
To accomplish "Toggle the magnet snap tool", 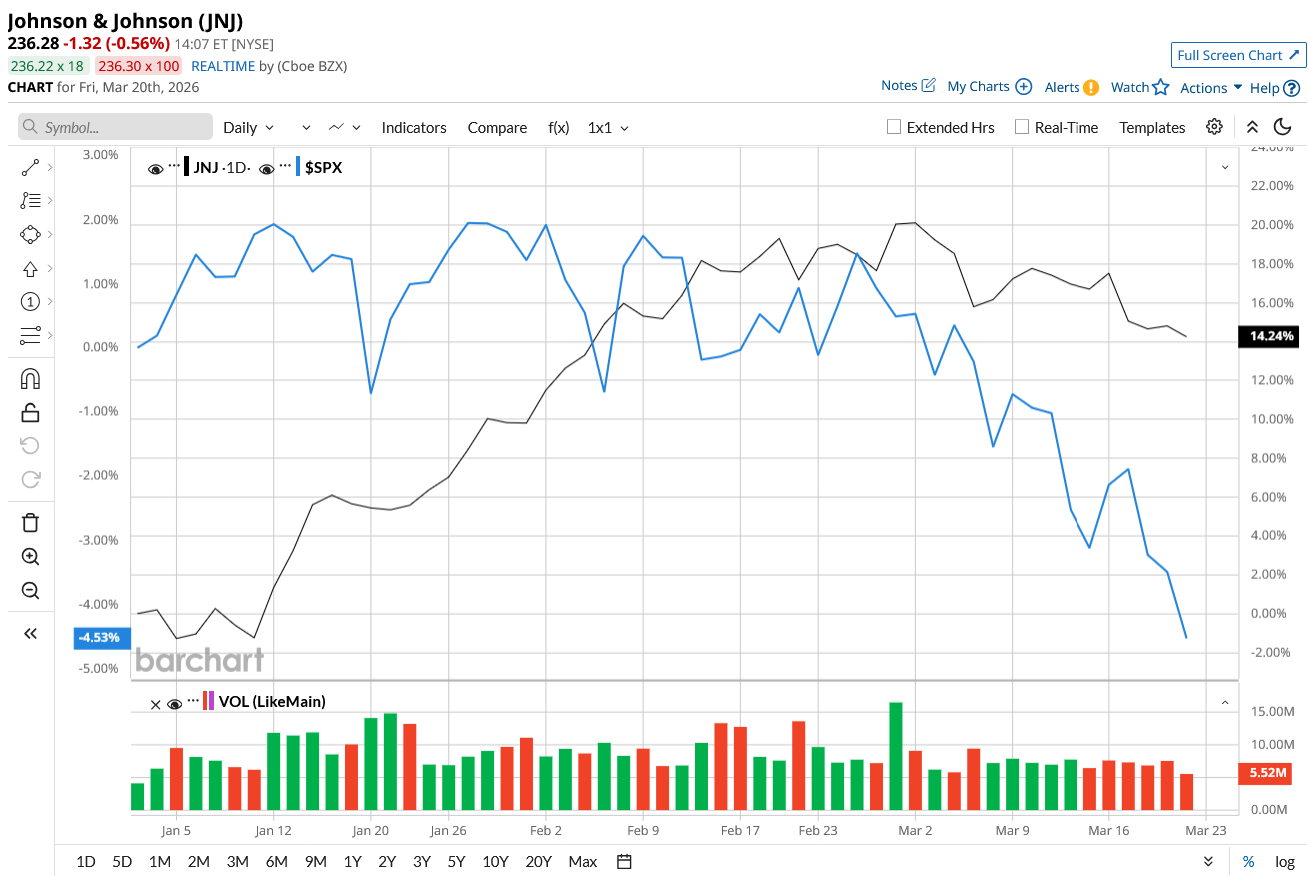I will [x=30, y=379].
